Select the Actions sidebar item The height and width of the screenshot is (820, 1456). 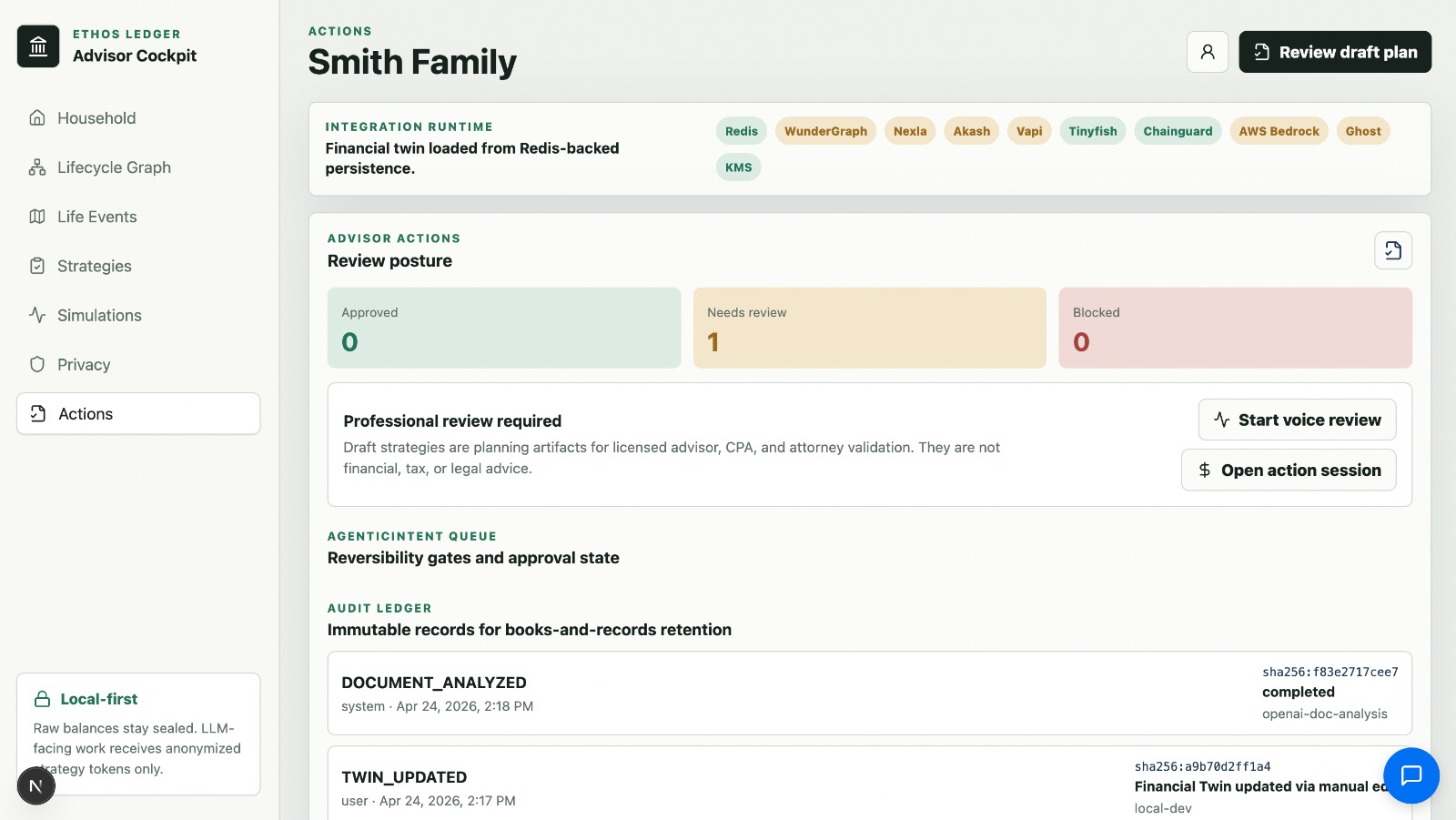(138, 414)
